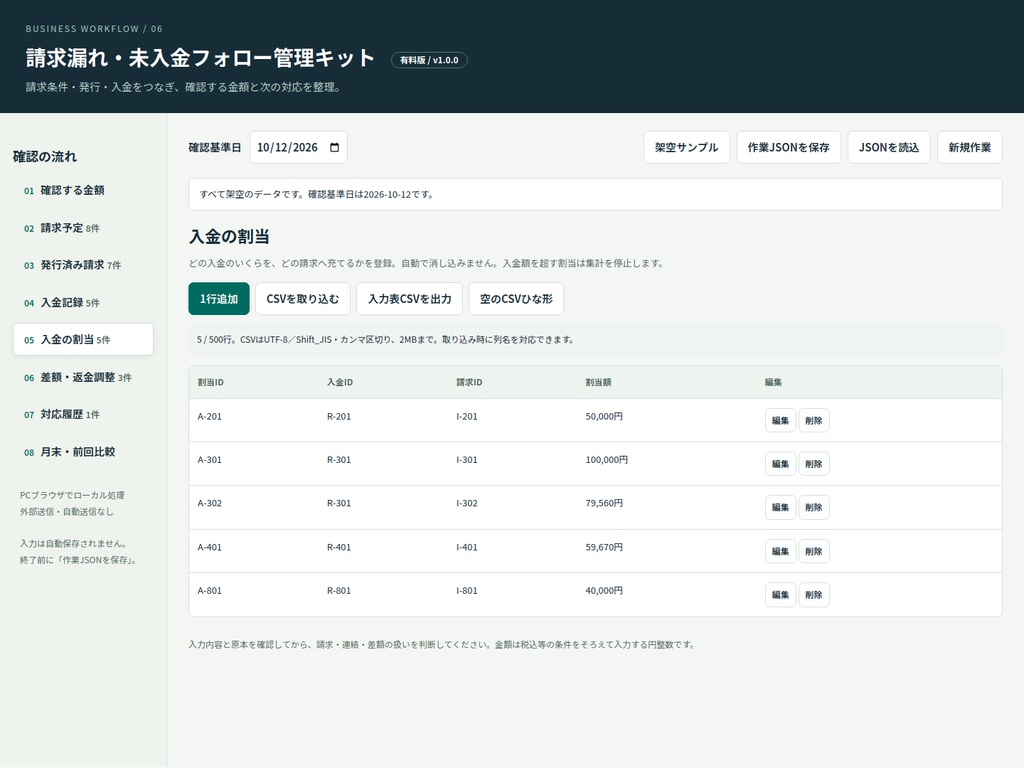
Task: Open step 04 入金記録
Action: click(x=83, y=302)
